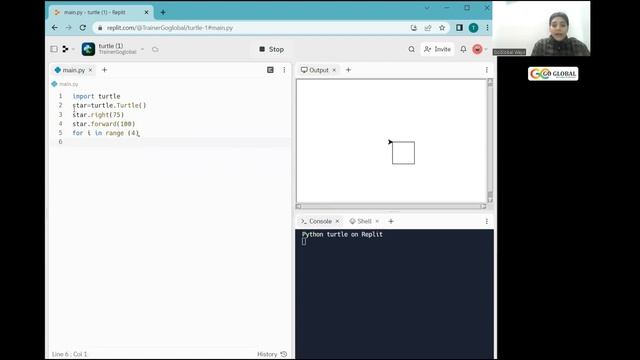
Task: Switch to the Shell tab
Action: click(x=360, y=221)
